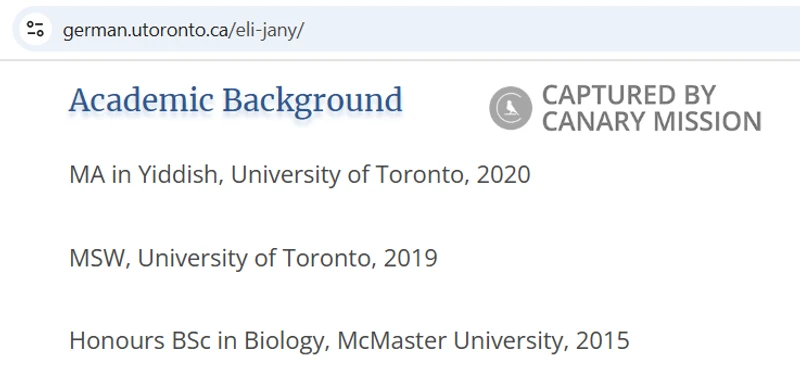Click the year 2020

coord(503,175)
